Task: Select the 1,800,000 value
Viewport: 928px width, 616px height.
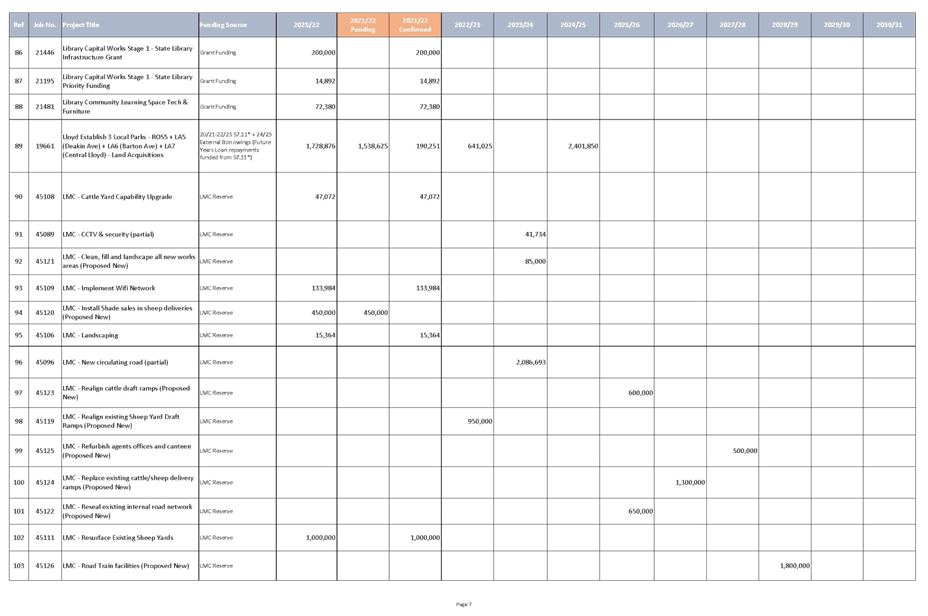Action: point(795,566)
